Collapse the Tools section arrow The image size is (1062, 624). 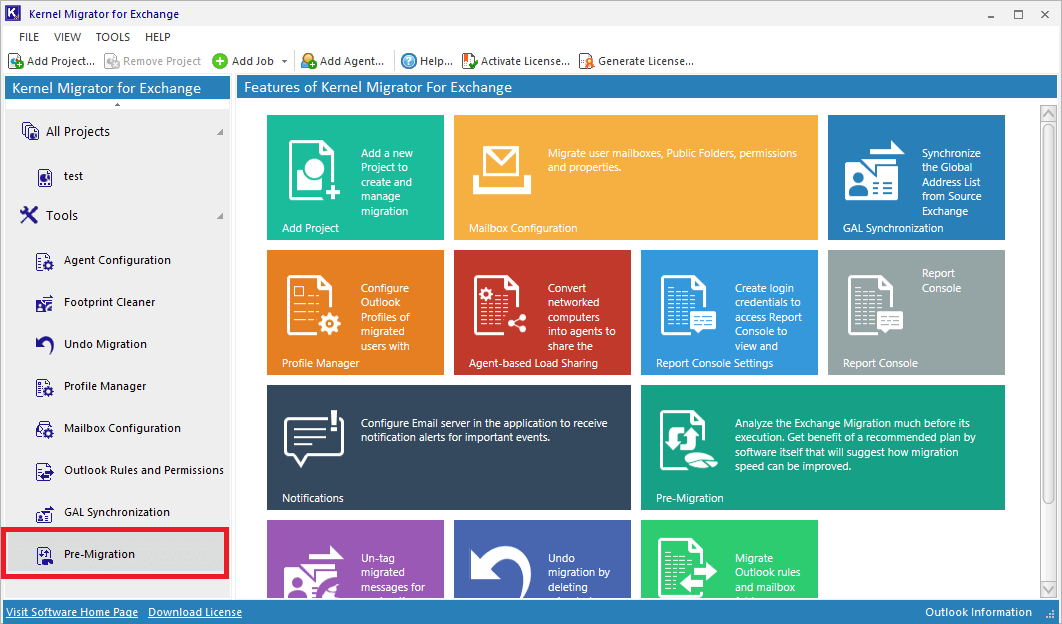point(220,216)
